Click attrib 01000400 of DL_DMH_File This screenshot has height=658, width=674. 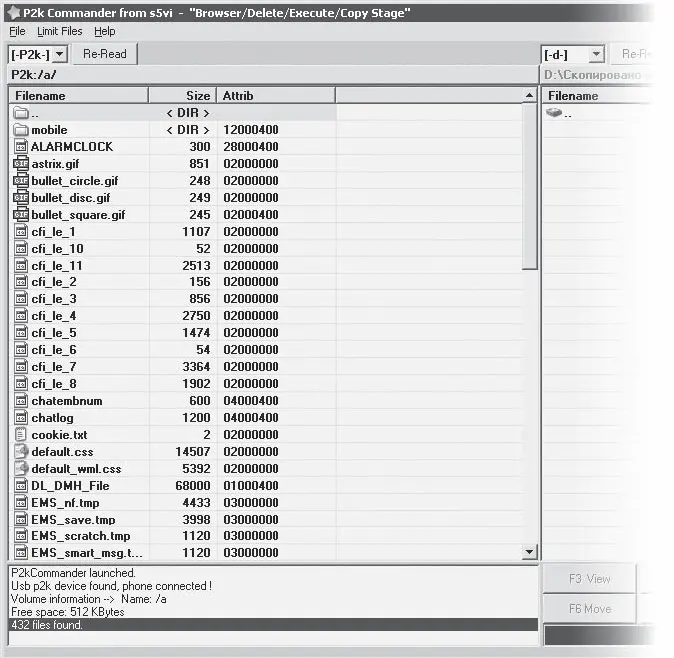(x=251, y=486)
